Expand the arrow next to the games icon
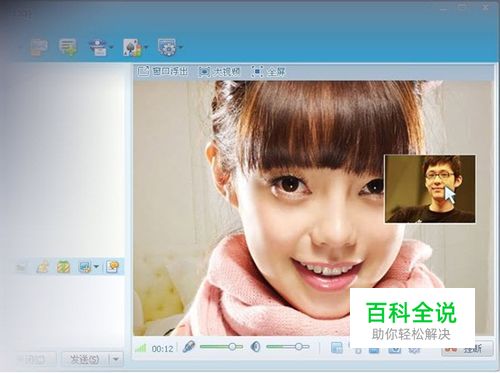Image resolution: width=500 pixels, height=373 pixels. (x=146, y=47)
